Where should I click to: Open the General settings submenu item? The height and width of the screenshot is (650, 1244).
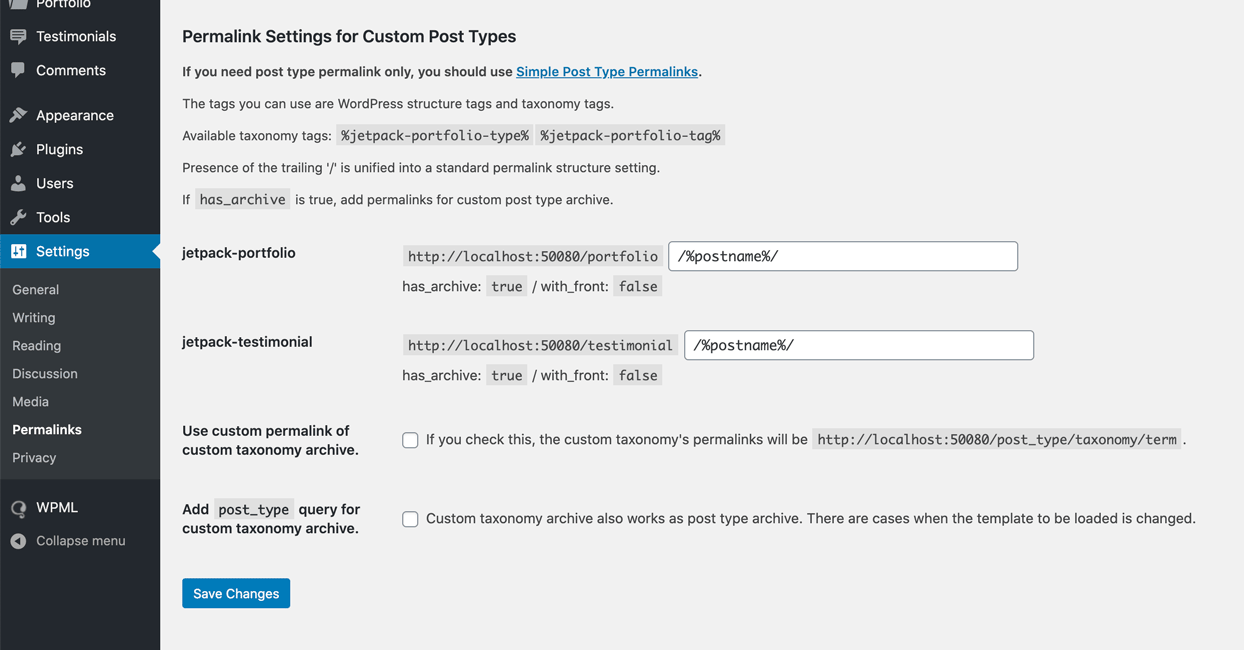click(x=35, y=289)
